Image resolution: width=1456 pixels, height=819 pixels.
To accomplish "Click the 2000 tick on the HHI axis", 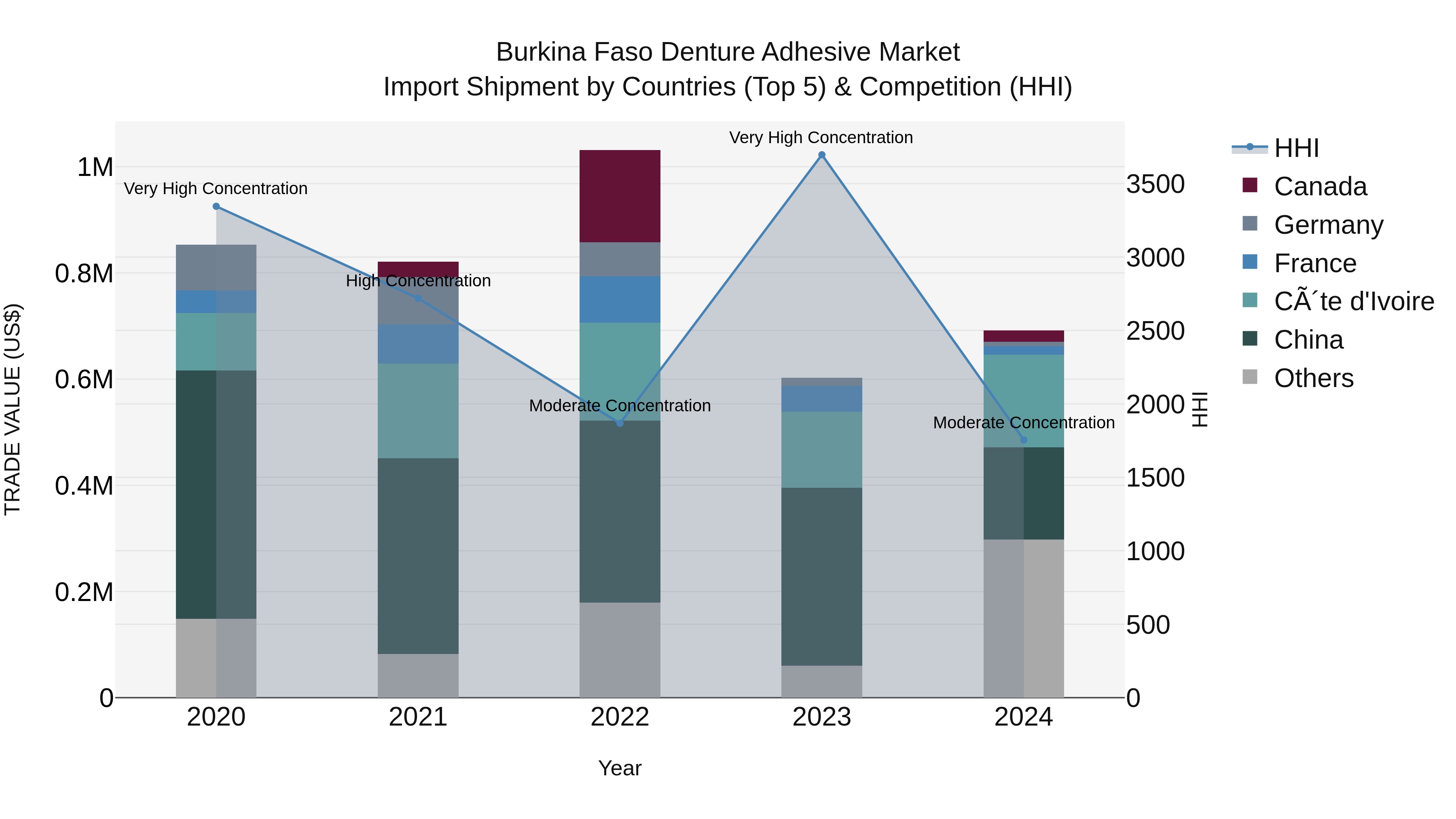I will [x=1155, y=405].
